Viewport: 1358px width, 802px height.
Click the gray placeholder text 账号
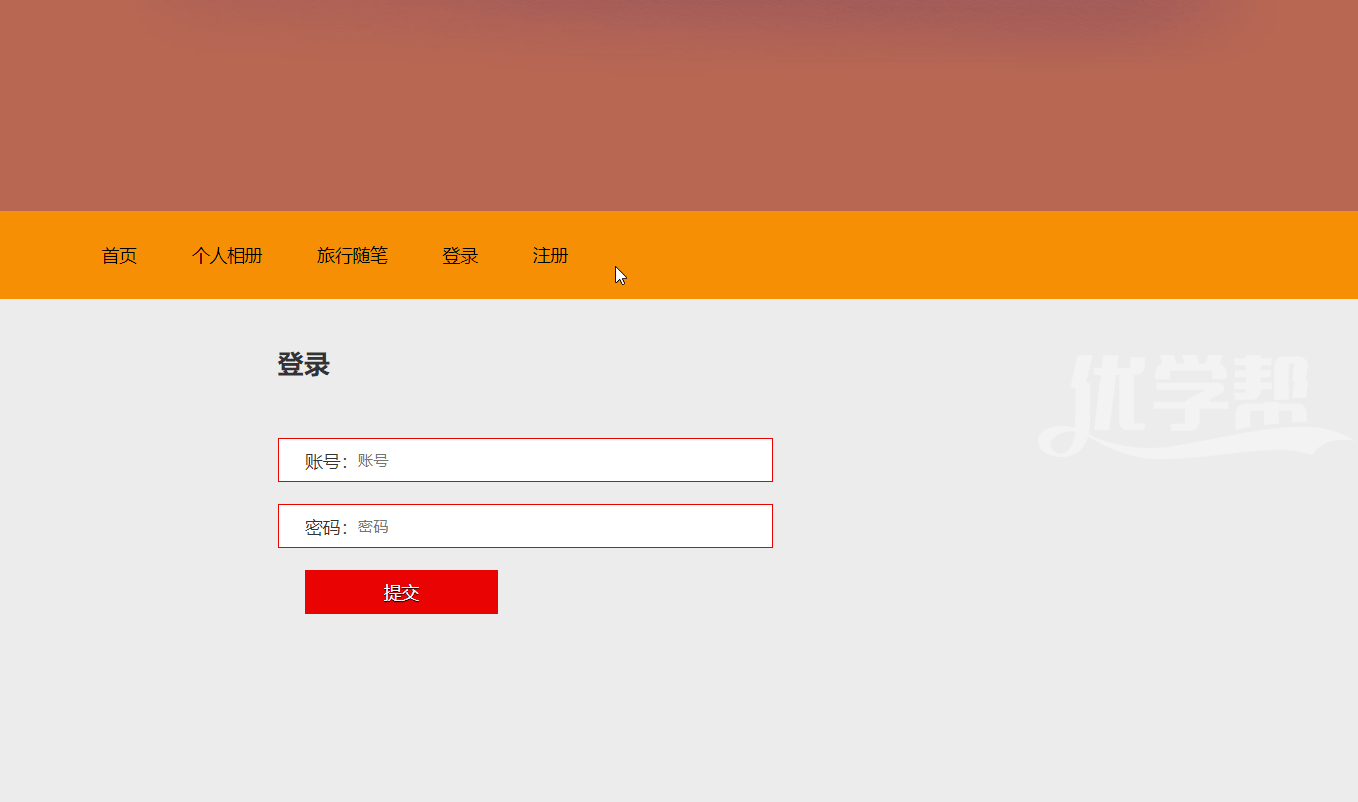(x=373, y=461)
